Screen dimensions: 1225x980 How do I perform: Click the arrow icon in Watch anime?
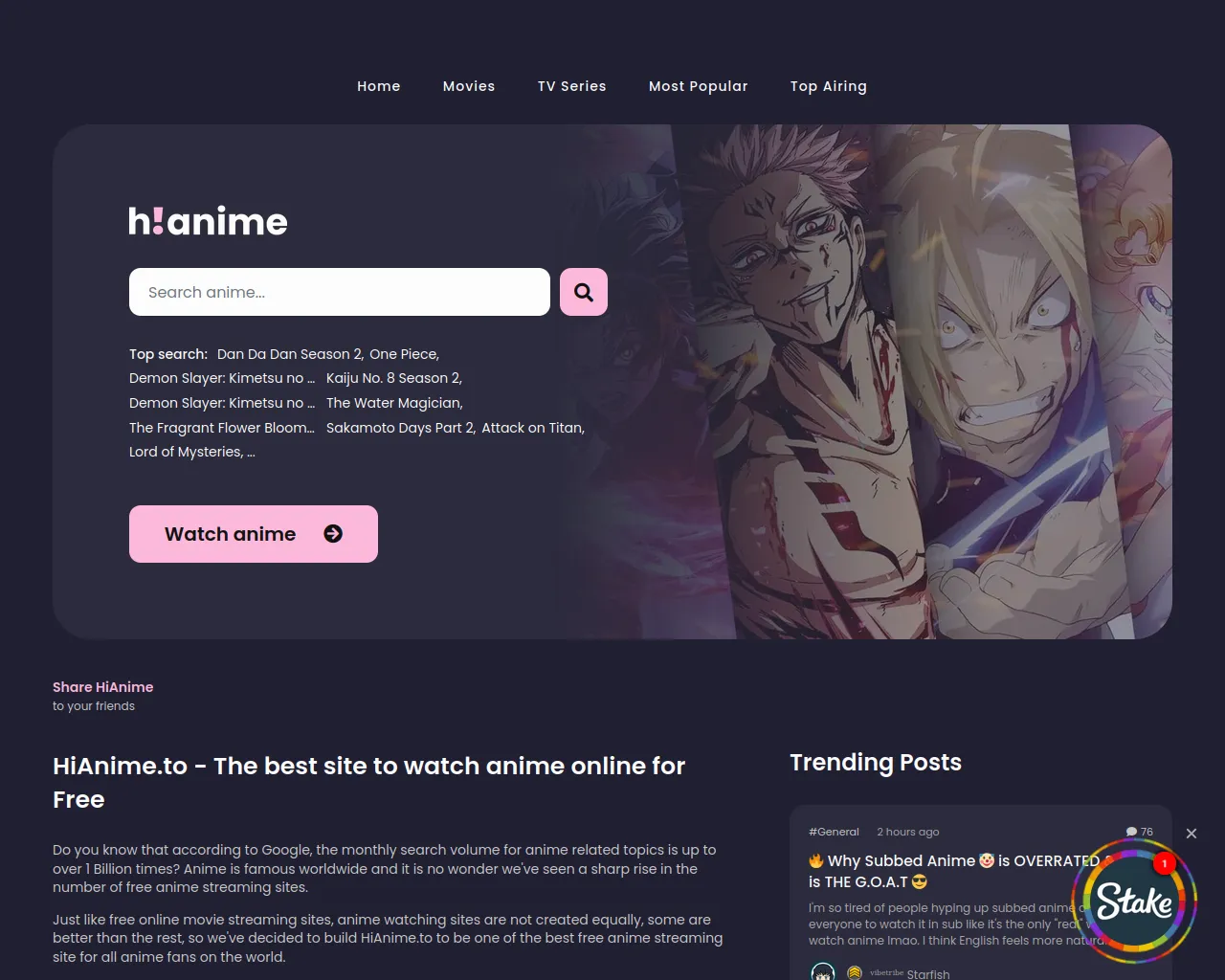(333, 534)
